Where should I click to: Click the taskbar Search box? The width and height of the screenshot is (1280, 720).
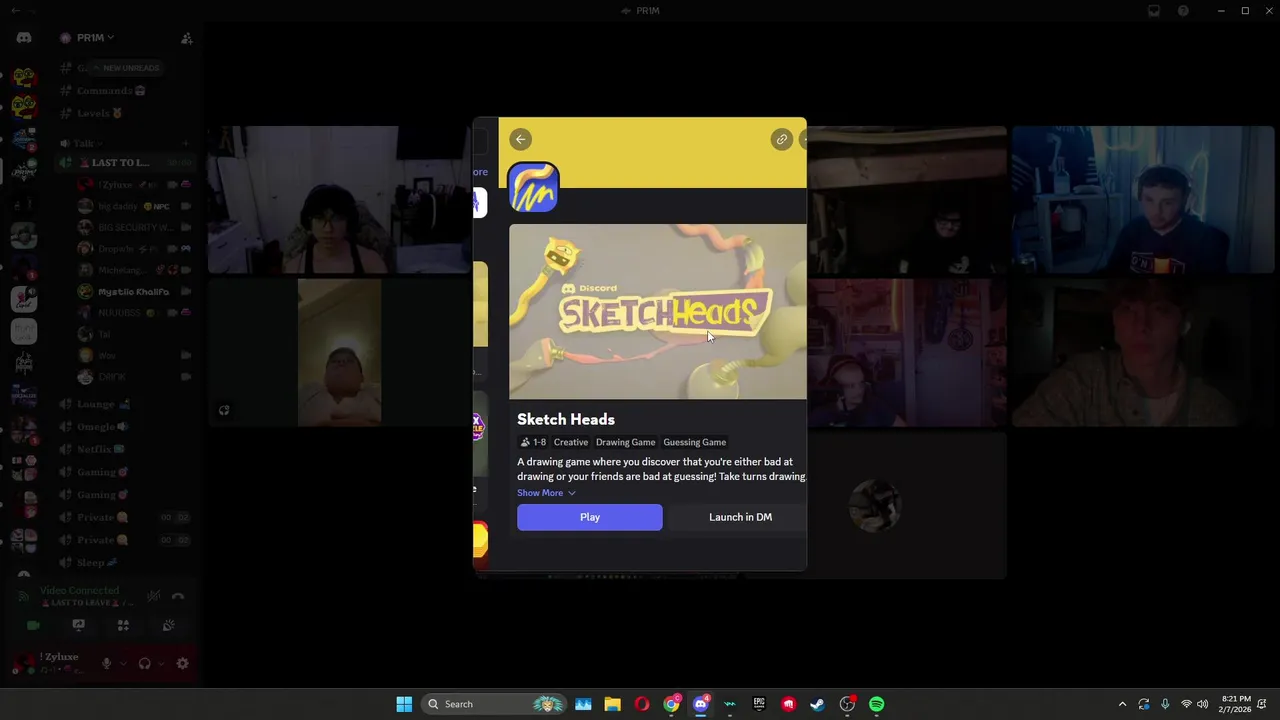tap(494, 704)
